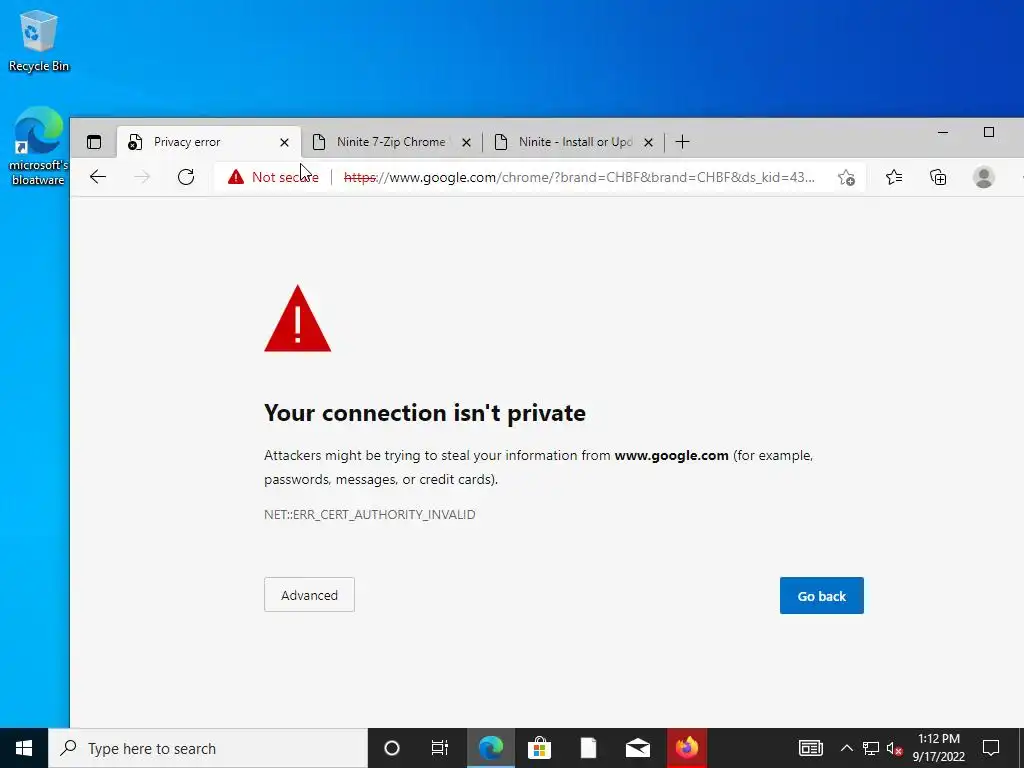Select the NET::ERR_CERT_AUTHORITY_INVALID error code

pyautogui.click(x=370, y=515)
